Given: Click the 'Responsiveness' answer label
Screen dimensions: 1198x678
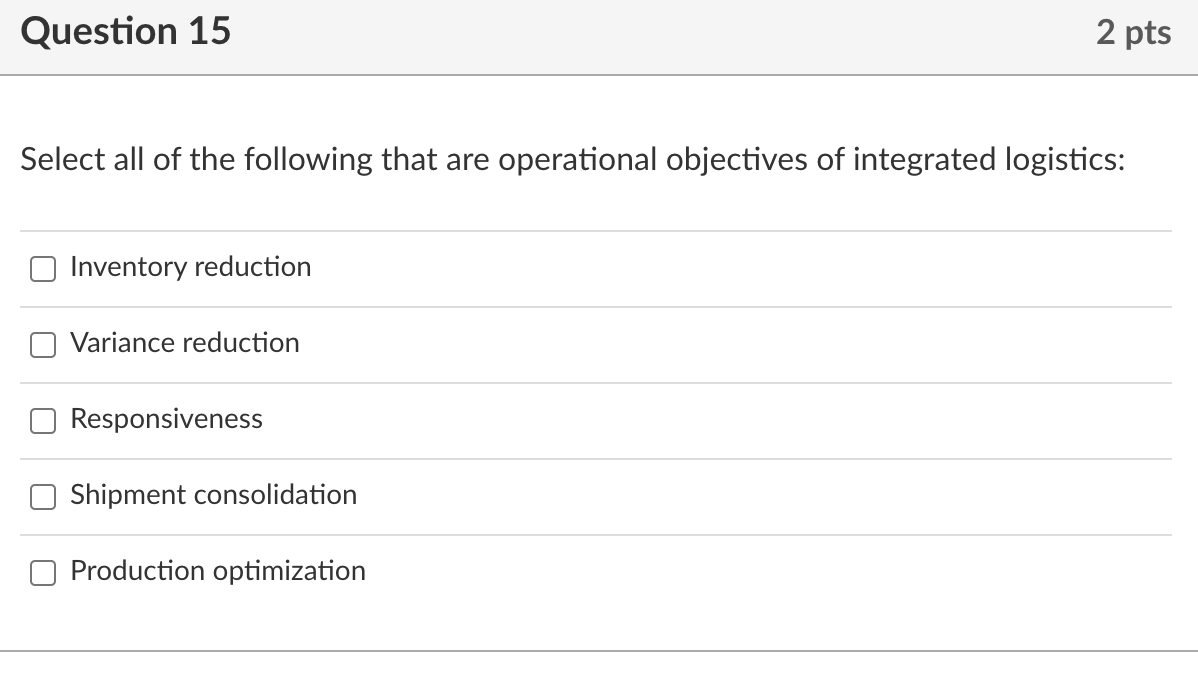Looking at the screenshot, I should tap(166, 419).
